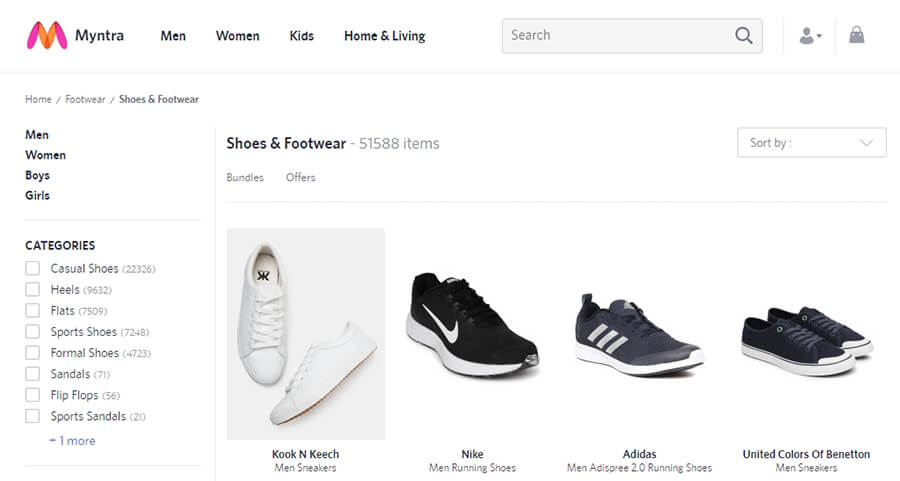The width and height of the screenshot is (900, 481).
Task: Open the Home & Living menu
Action: tap(385, 36)
